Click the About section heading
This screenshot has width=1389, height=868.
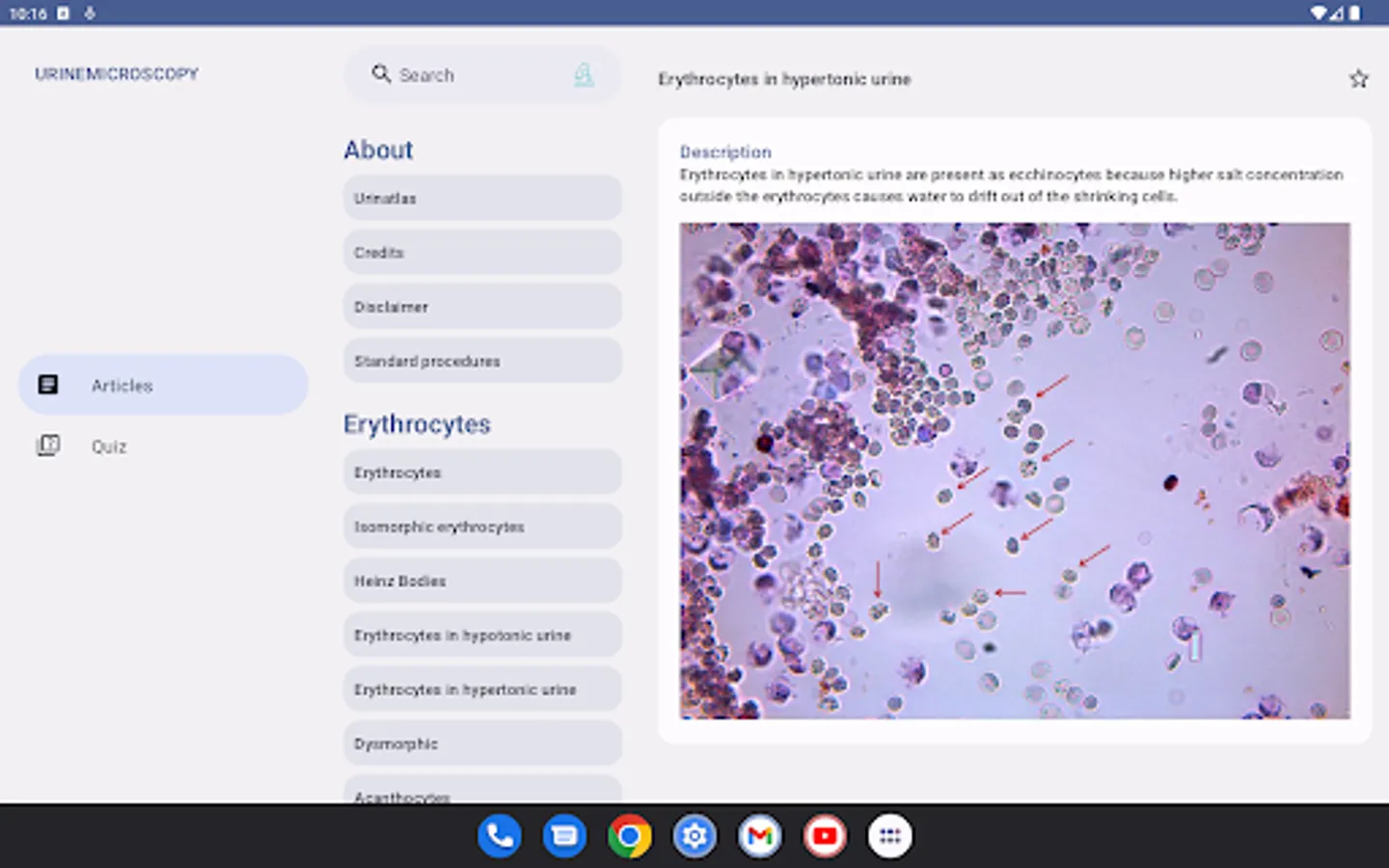pyautogui.click(x=378, y=149)
